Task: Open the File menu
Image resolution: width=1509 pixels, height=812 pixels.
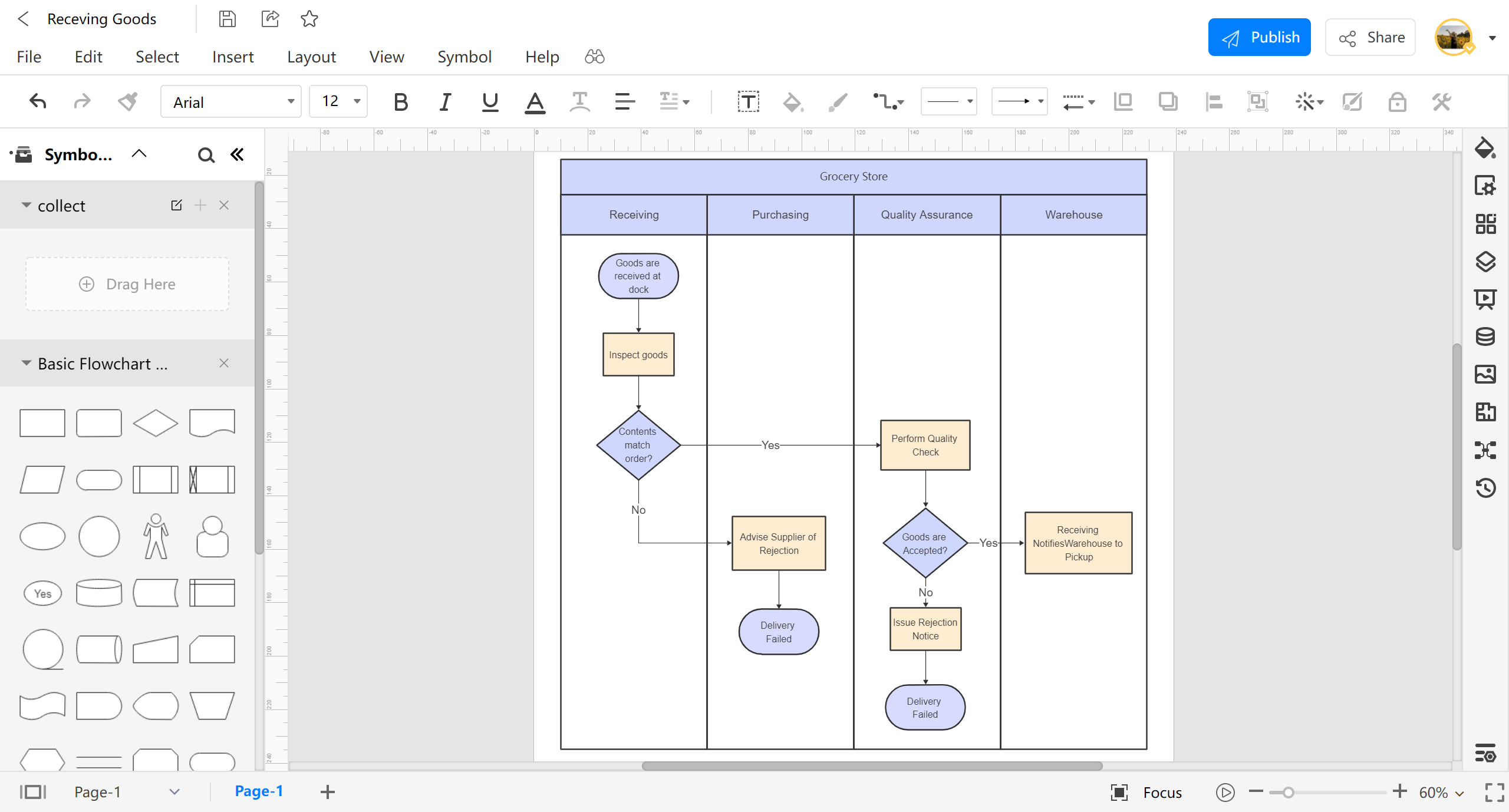Action: click(x=28, y=57)
